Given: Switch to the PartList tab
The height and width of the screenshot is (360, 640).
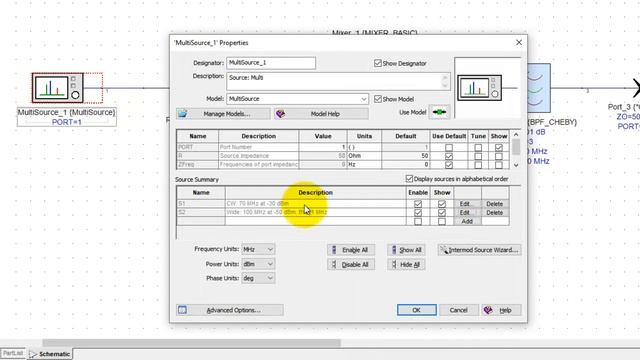Looking at the screenshot, I should tap(13, 353).
